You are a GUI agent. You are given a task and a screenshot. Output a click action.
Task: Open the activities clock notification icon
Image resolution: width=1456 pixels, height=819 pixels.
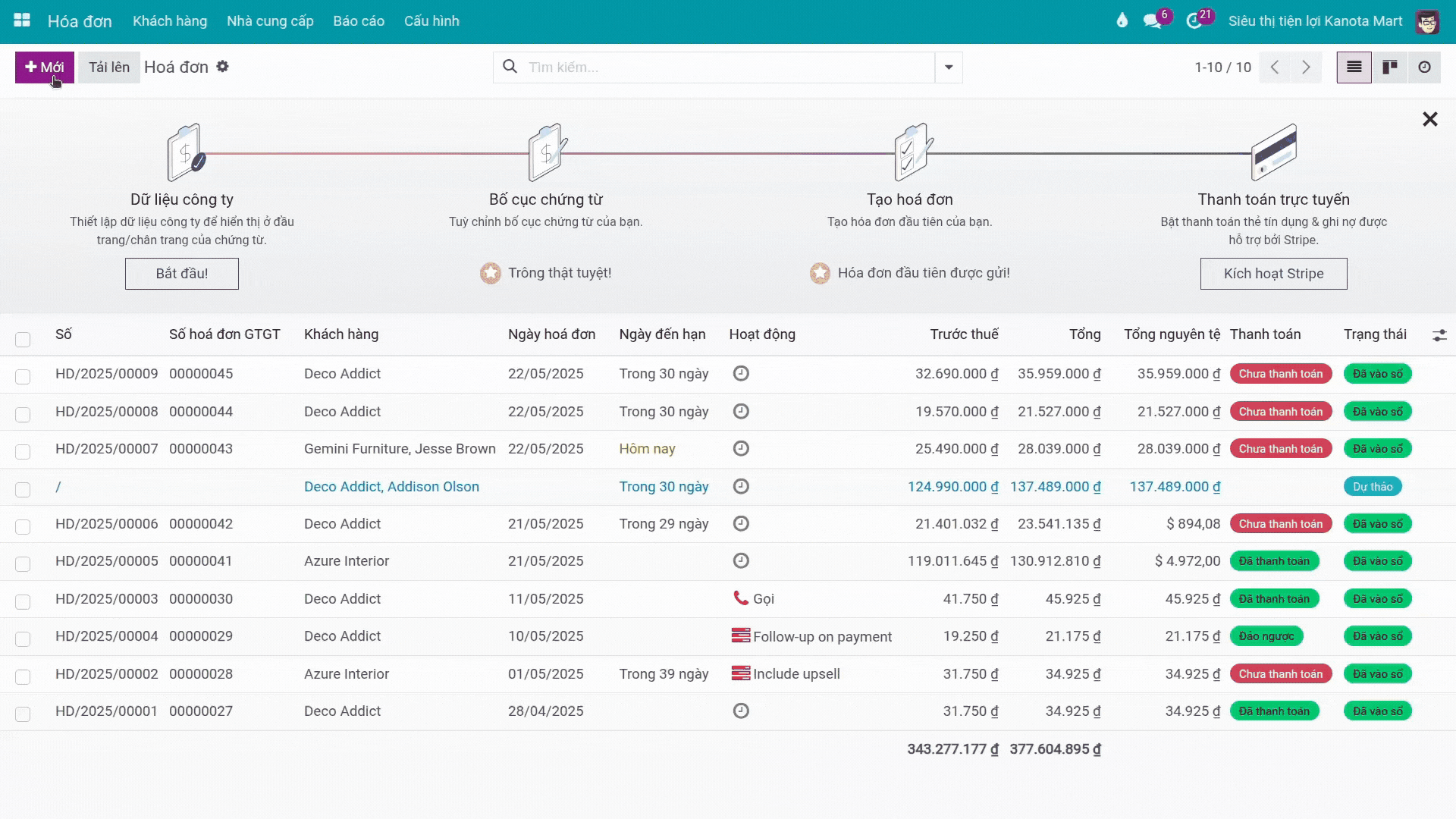tap(1194, 21)
